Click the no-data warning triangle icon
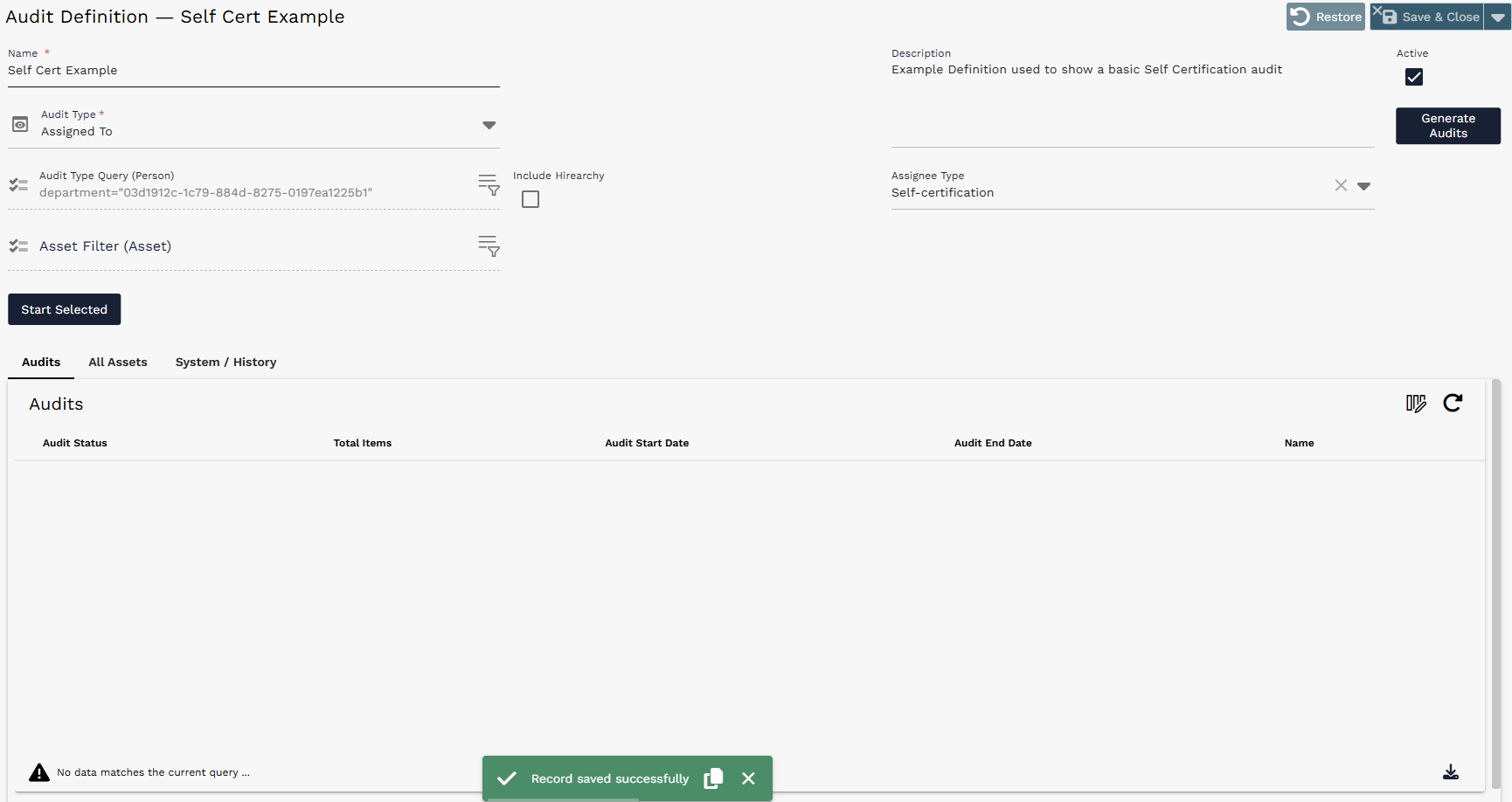The image size is (1512, 802). [x=39, y=772]
